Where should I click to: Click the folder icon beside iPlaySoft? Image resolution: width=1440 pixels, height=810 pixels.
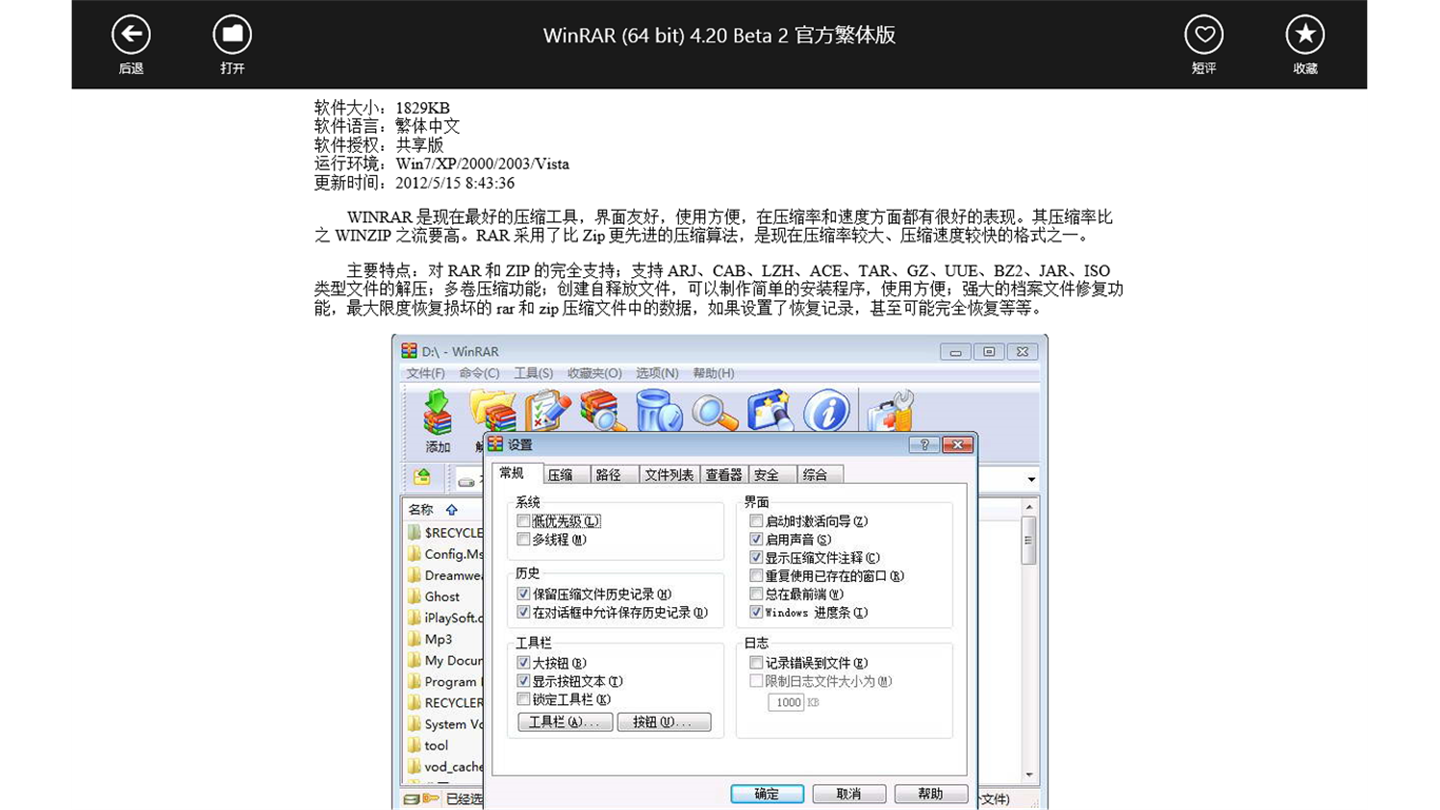(414, 618)
